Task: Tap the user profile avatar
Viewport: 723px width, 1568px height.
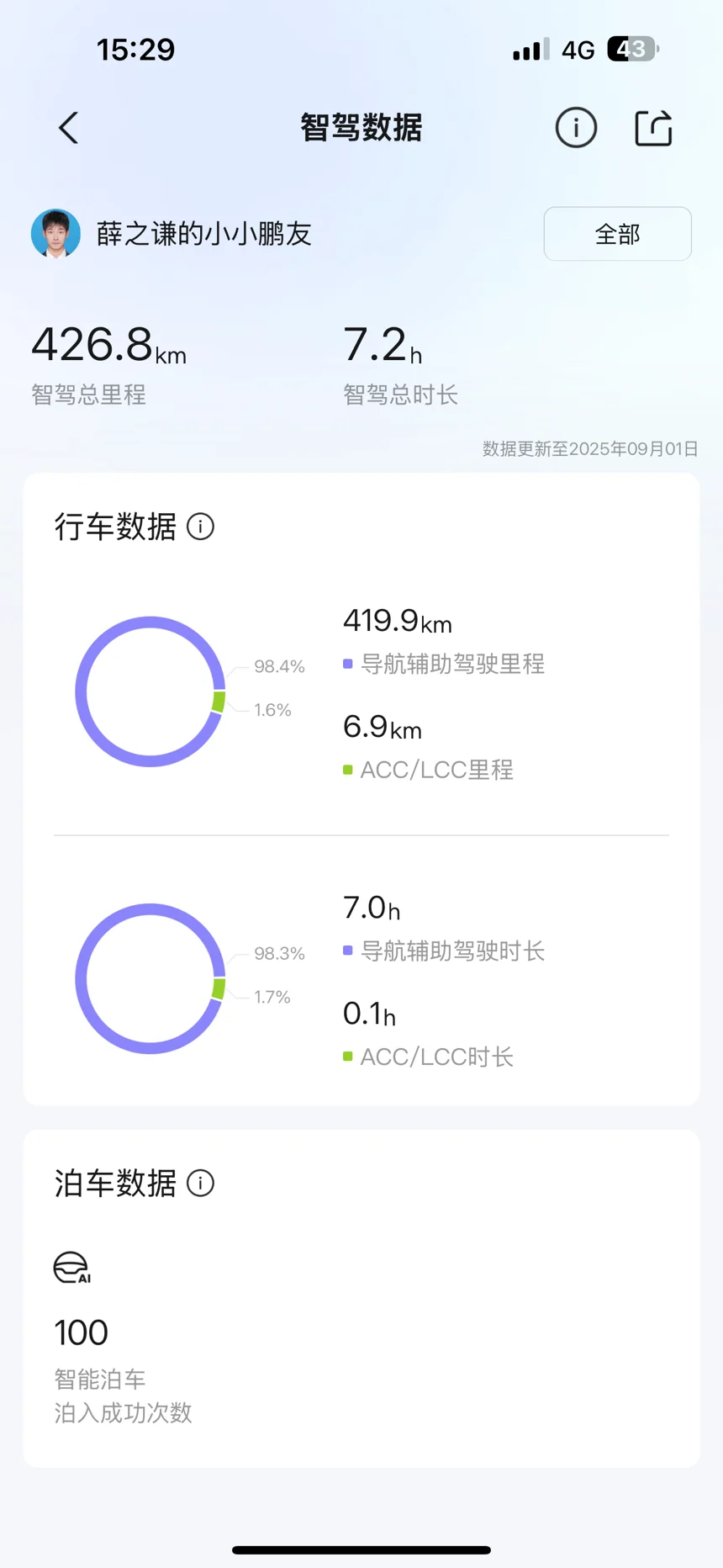Action: coord(55,234)
